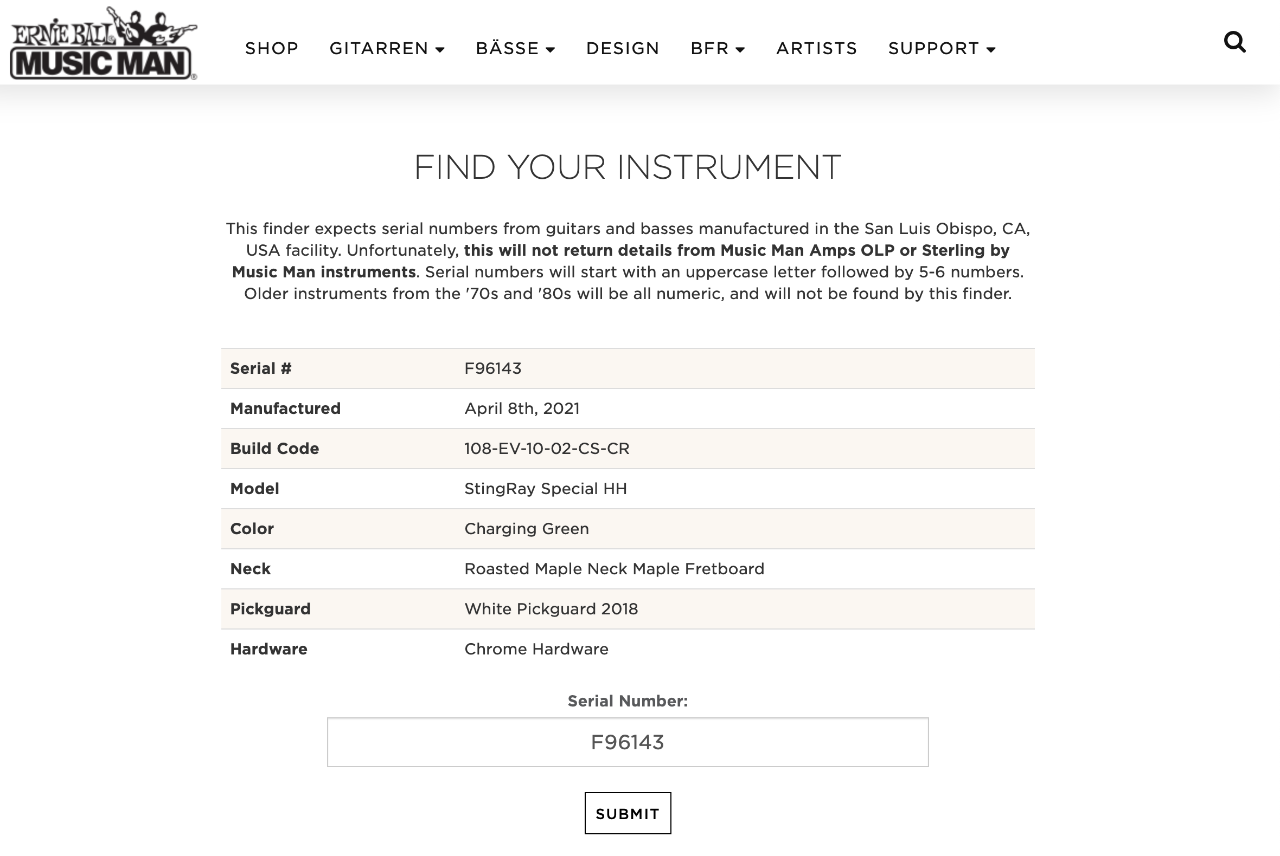
Task: Go to the SHOP page
Action: (x=272, y=48)
